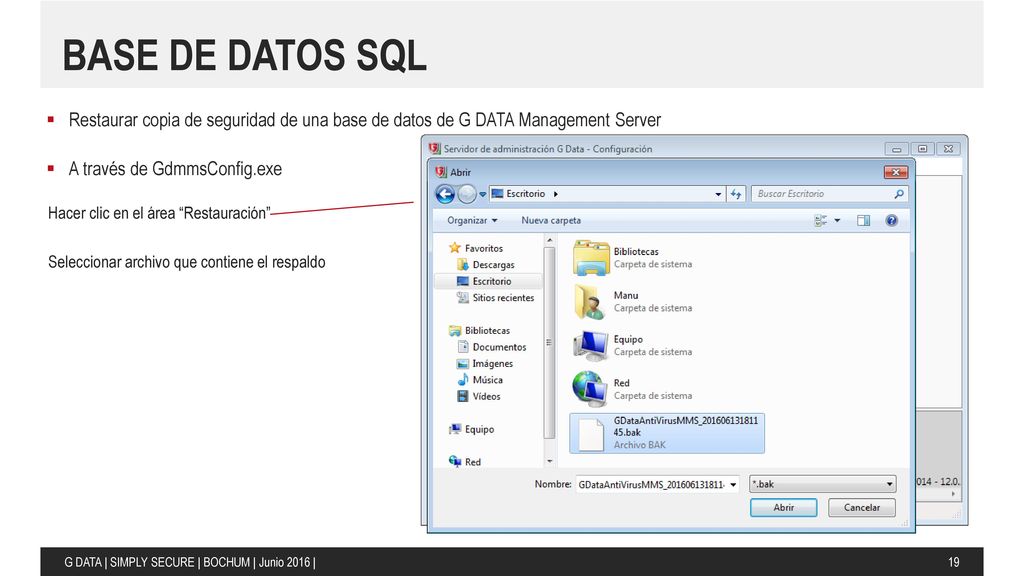The height and width of the screenshot is (576, 1024).
Task: Toggle the preview pane icon
Action: click(863, 221)
